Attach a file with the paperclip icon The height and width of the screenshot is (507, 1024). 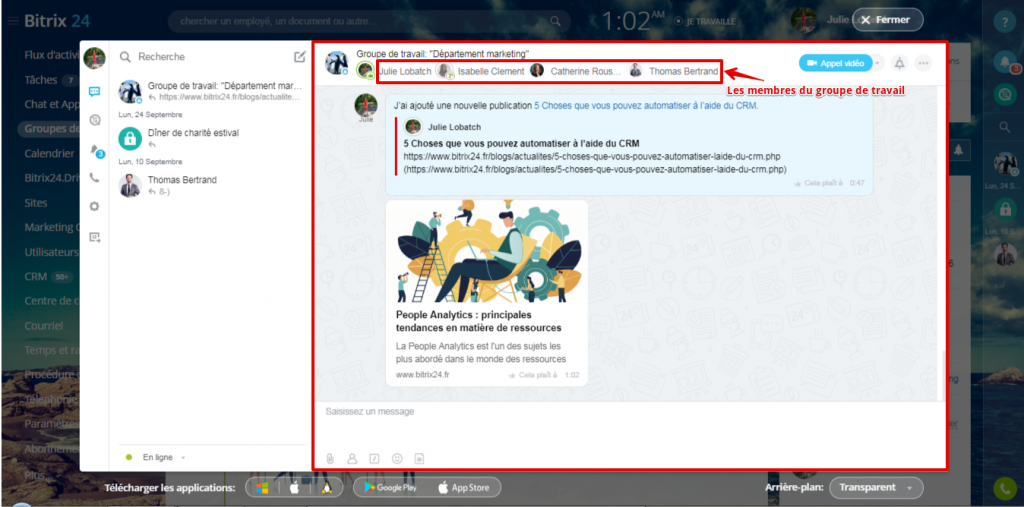330,459
